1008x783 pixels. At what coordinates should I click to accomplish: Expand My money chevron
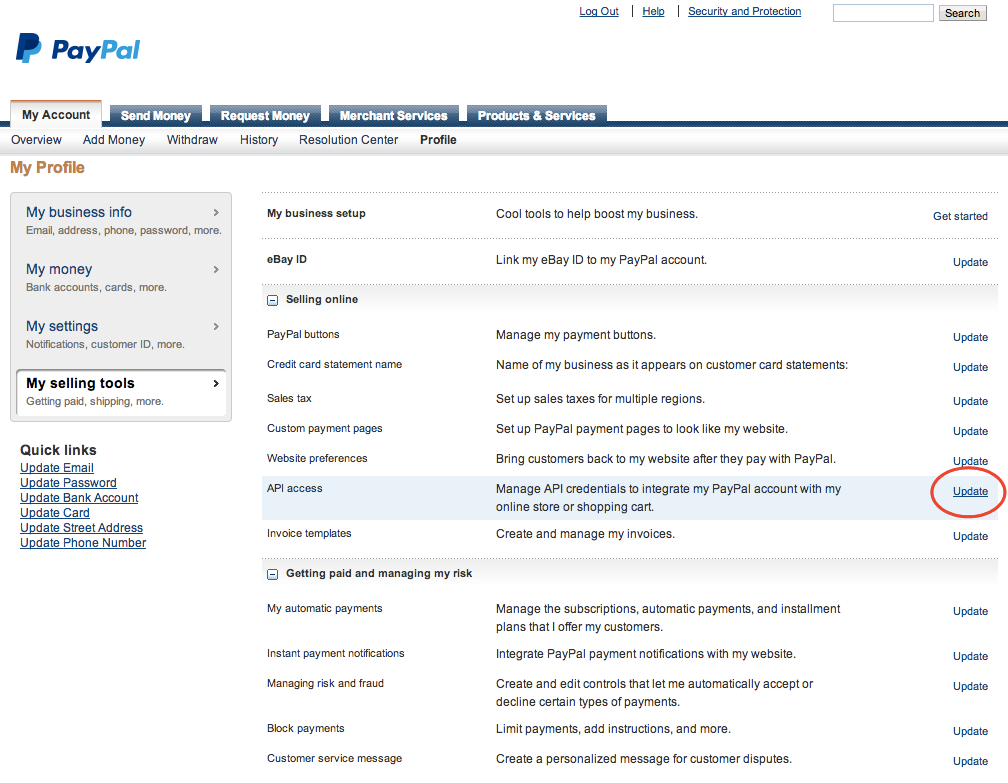coord(216,269)
